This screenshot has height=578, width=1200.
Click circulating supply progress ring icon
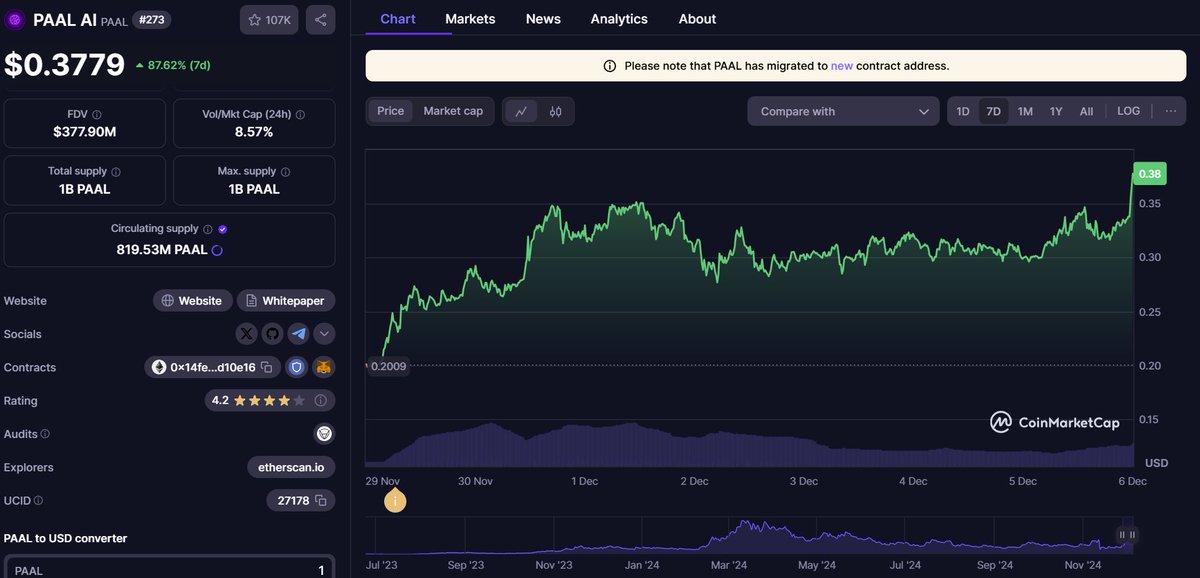(x=217, y=249)
